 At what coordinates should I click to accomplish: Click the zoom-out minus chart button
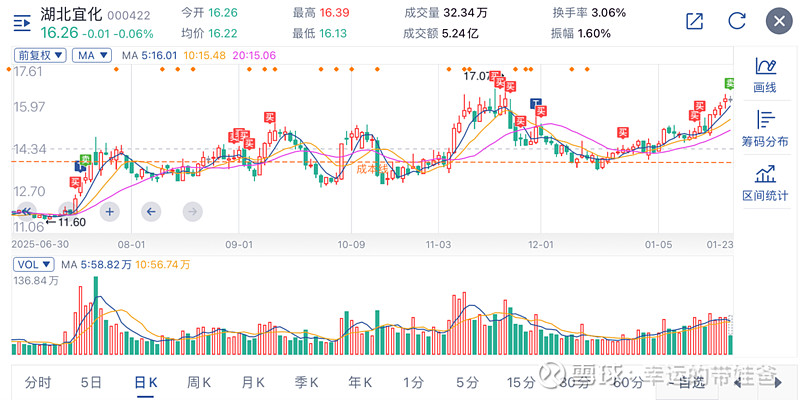(x=69, y=211)
